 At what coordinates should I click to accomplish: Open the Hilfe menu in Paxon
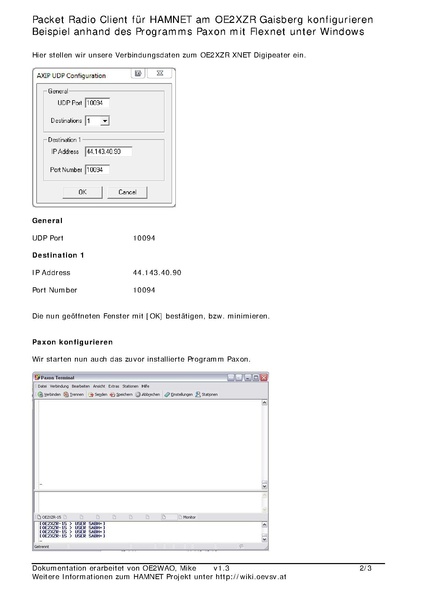(x=145, y=386)
